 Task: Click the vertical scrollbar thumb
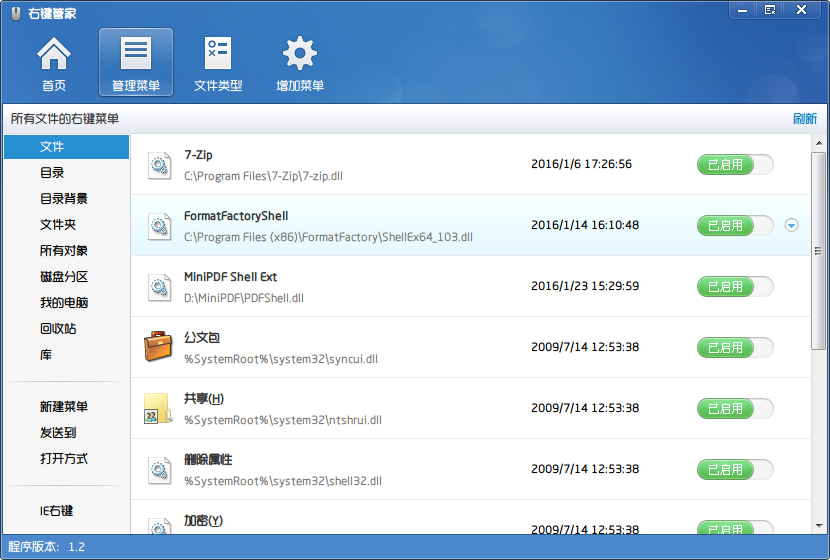pyautogui.click(x=819, y=251)
